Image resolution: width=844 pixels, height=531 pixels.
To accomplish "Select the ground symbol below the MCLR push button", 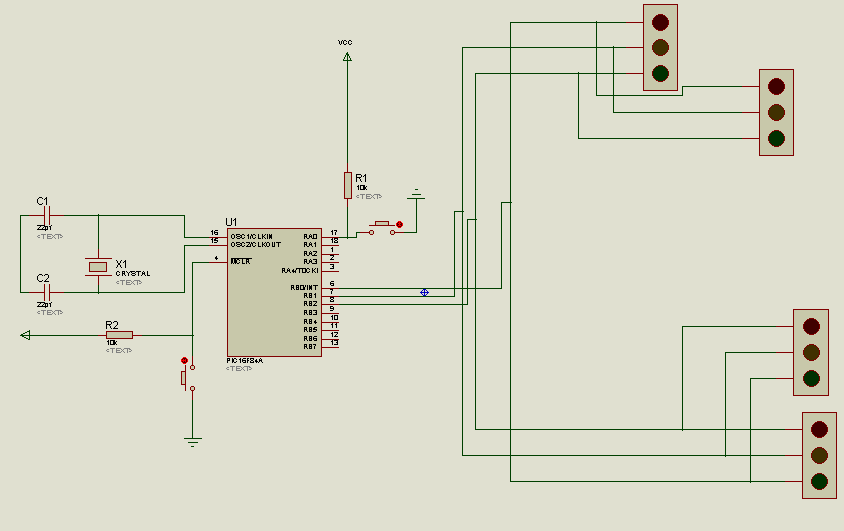I will [x=193, y=442].
